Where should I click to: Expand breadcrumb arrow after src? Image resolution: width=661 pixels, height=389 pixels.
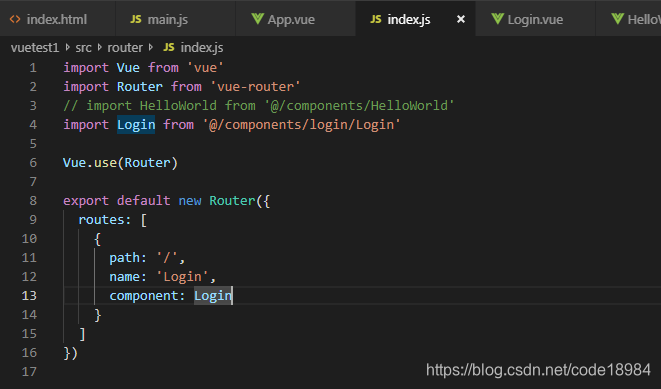99,47
